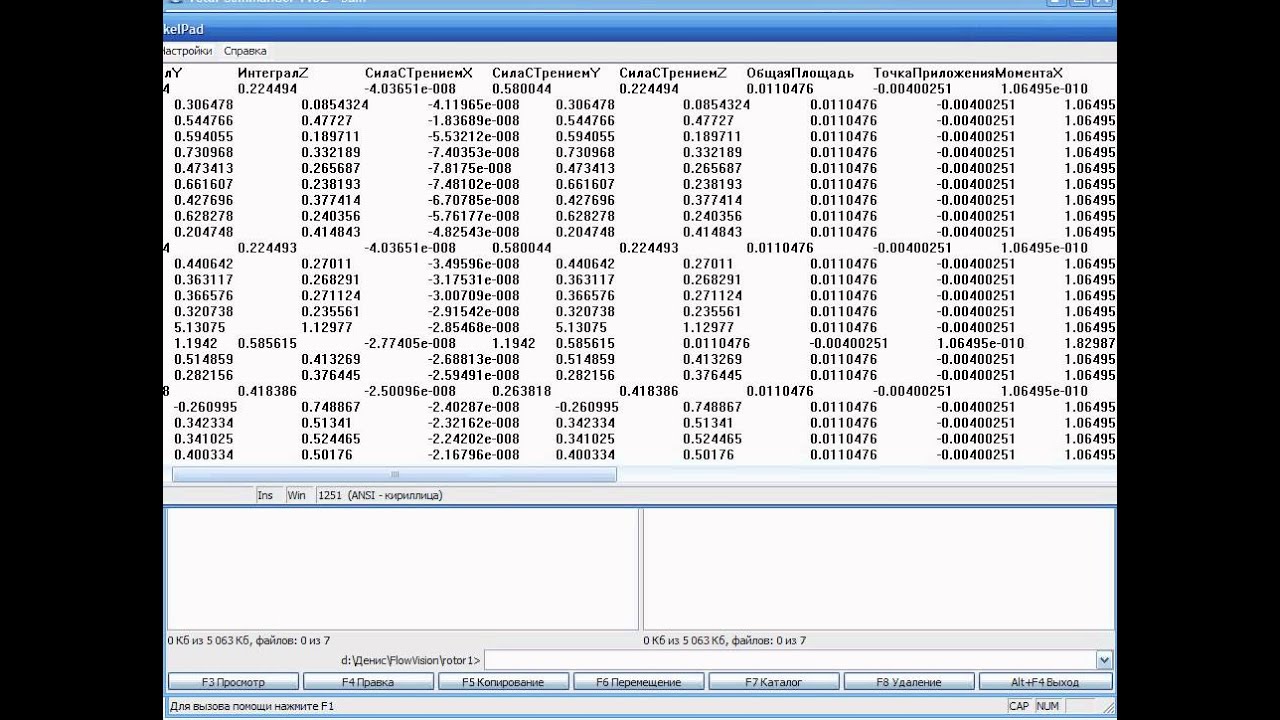
Task: Click the value -2.68813e-008
Action: pyautogui.click(x=474, y=360)
